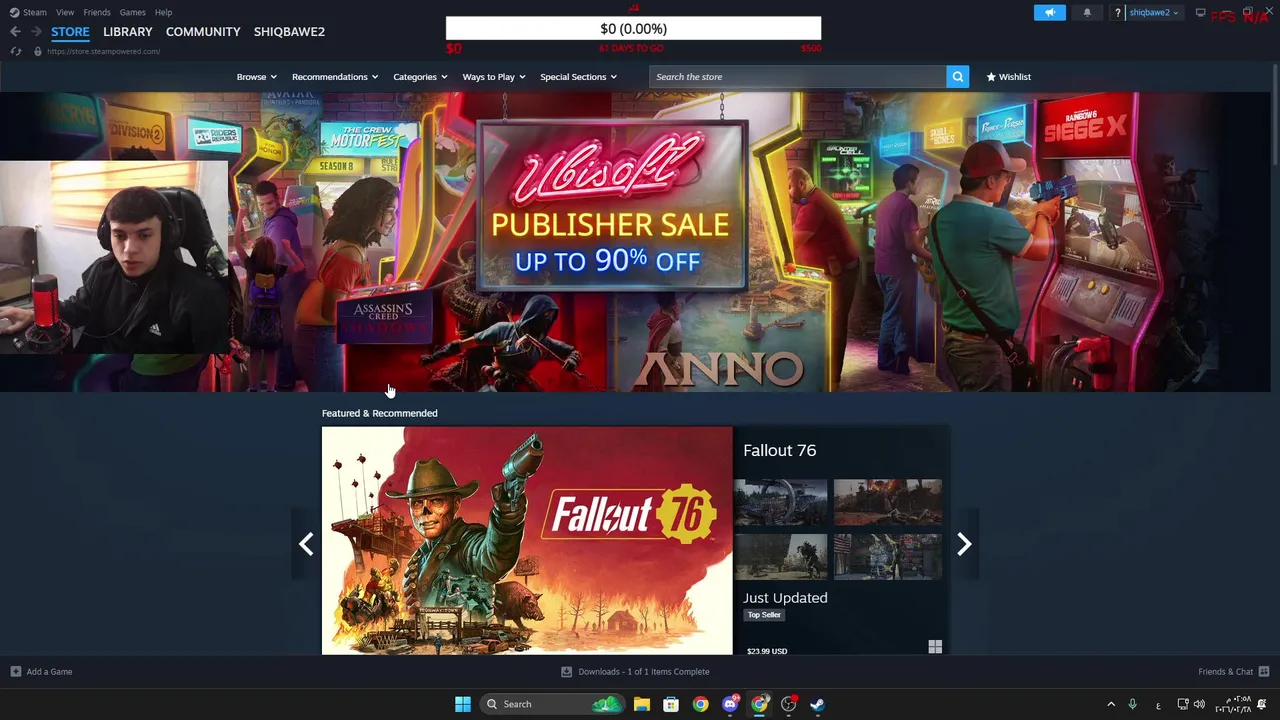Show the previous featured game
This screenshot has height=720, width=1280.
click(x=306, y=544)
